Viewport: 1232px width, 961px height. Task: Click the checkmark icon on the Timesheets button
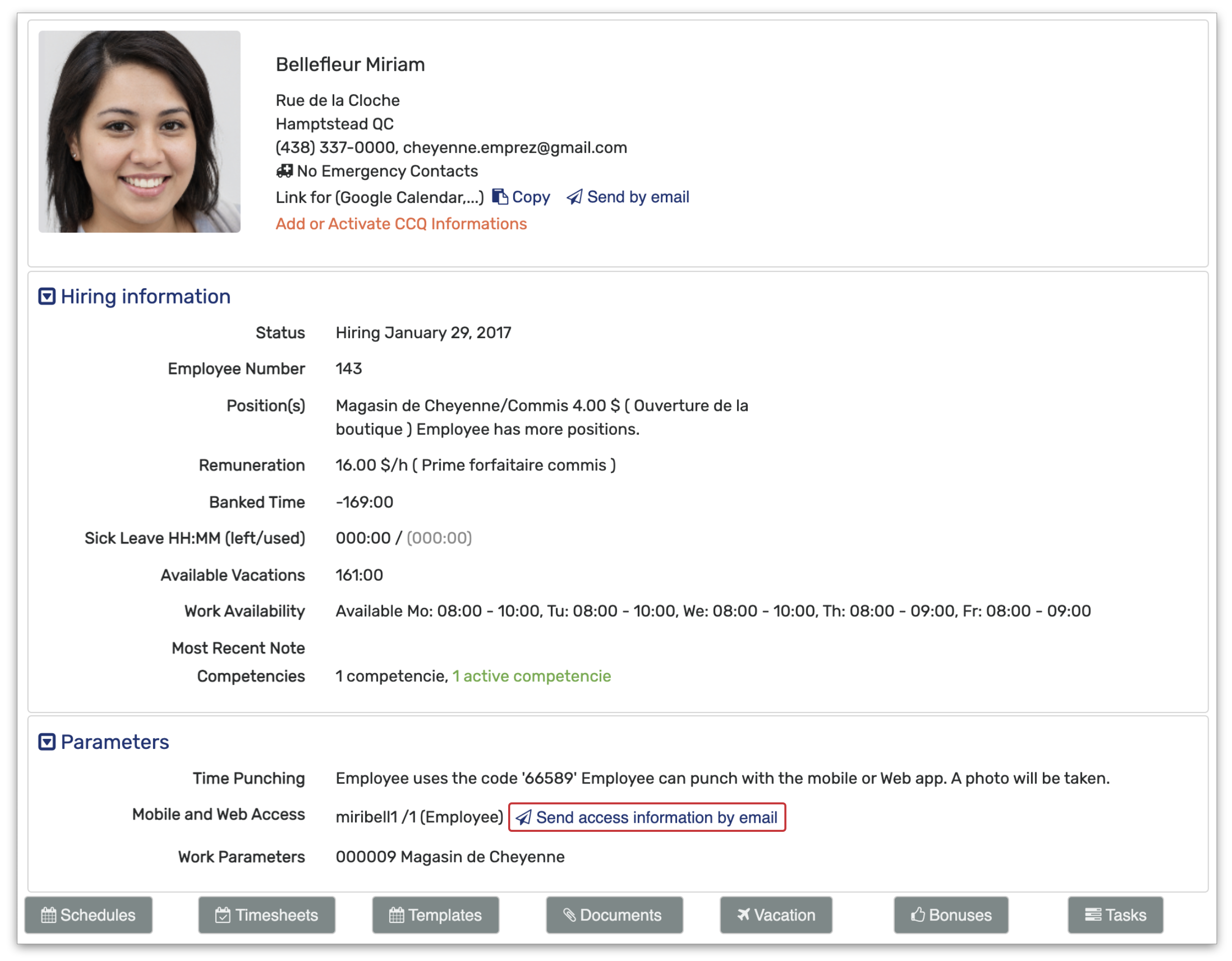(223, 915)
